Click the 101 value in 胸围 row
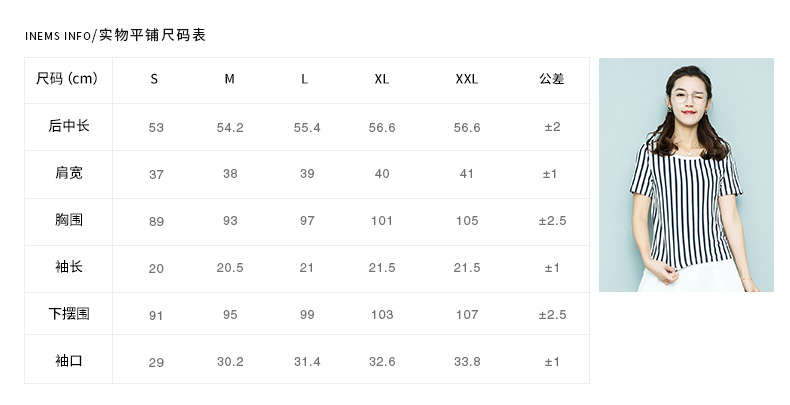Viewport: 790px width, 405px height. [x=381, y=221]
